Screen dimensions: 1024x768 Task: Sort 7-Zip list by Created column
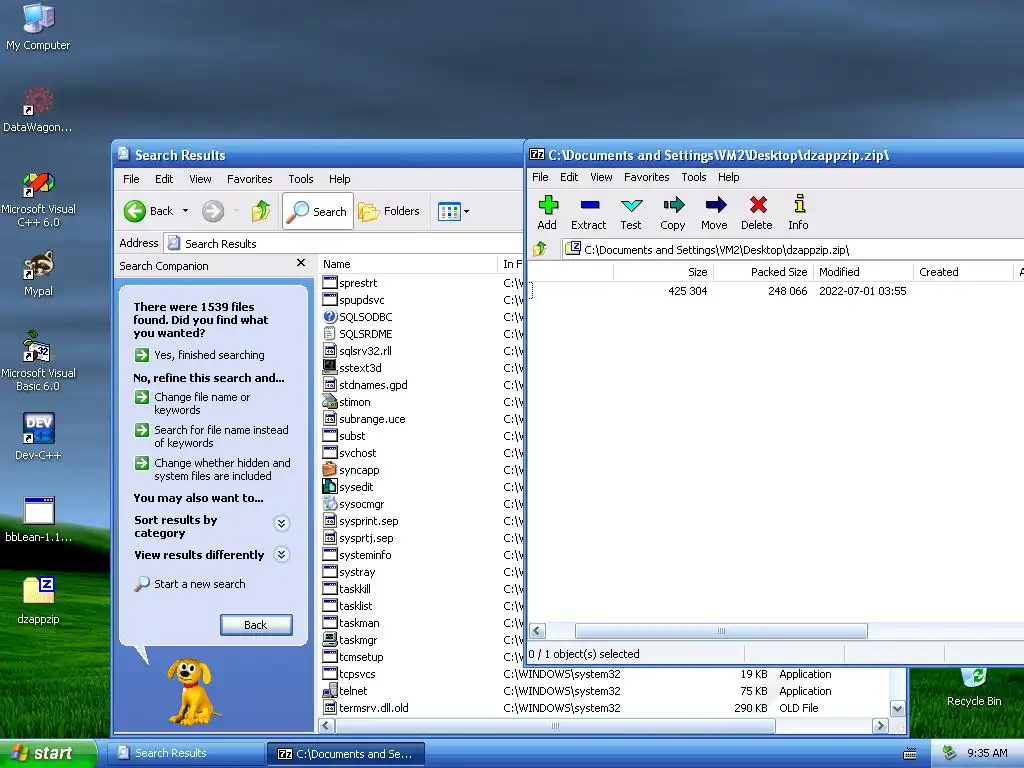coord(963,272)
